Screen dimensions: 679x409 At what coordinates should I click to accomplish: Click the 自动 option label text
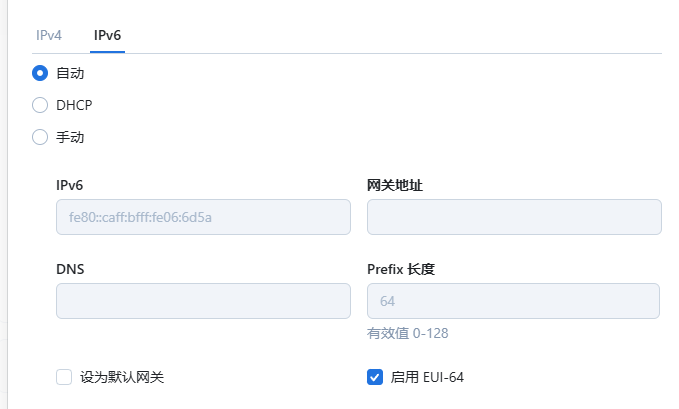(x=70, y=73)
